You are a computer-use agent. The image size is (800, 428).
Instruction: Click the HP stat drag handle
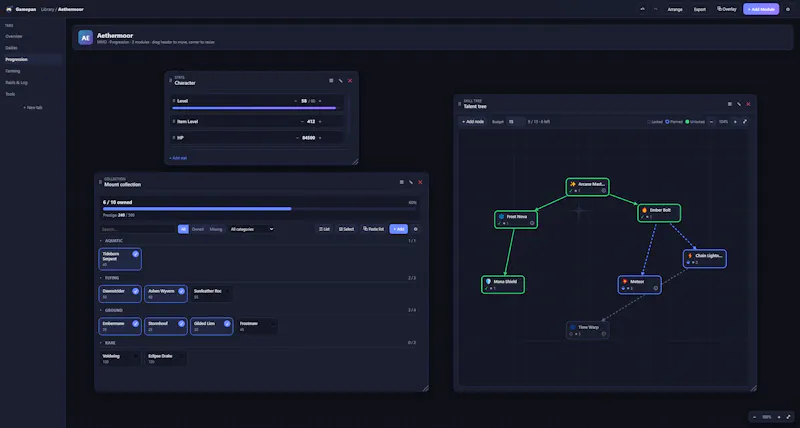click(x=174, y=138)
